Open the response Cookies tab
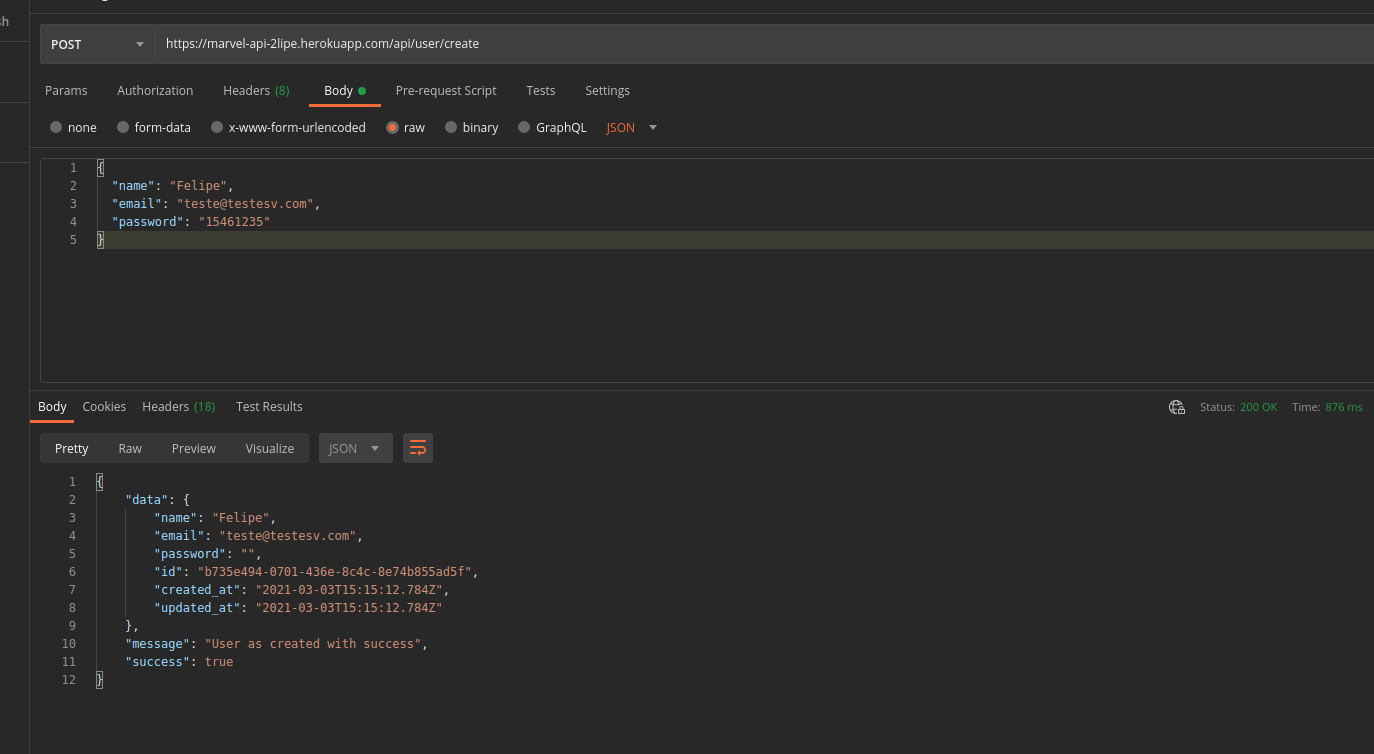 [104, 407]
